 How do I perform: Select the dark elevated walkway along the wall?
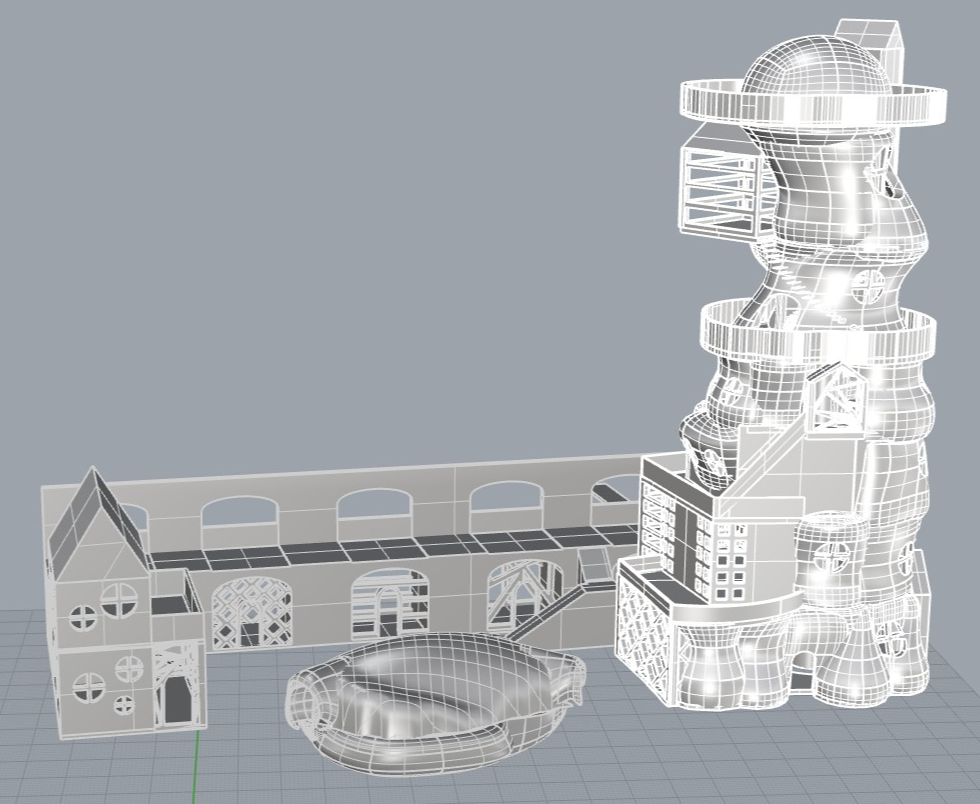tap(380, 548)
